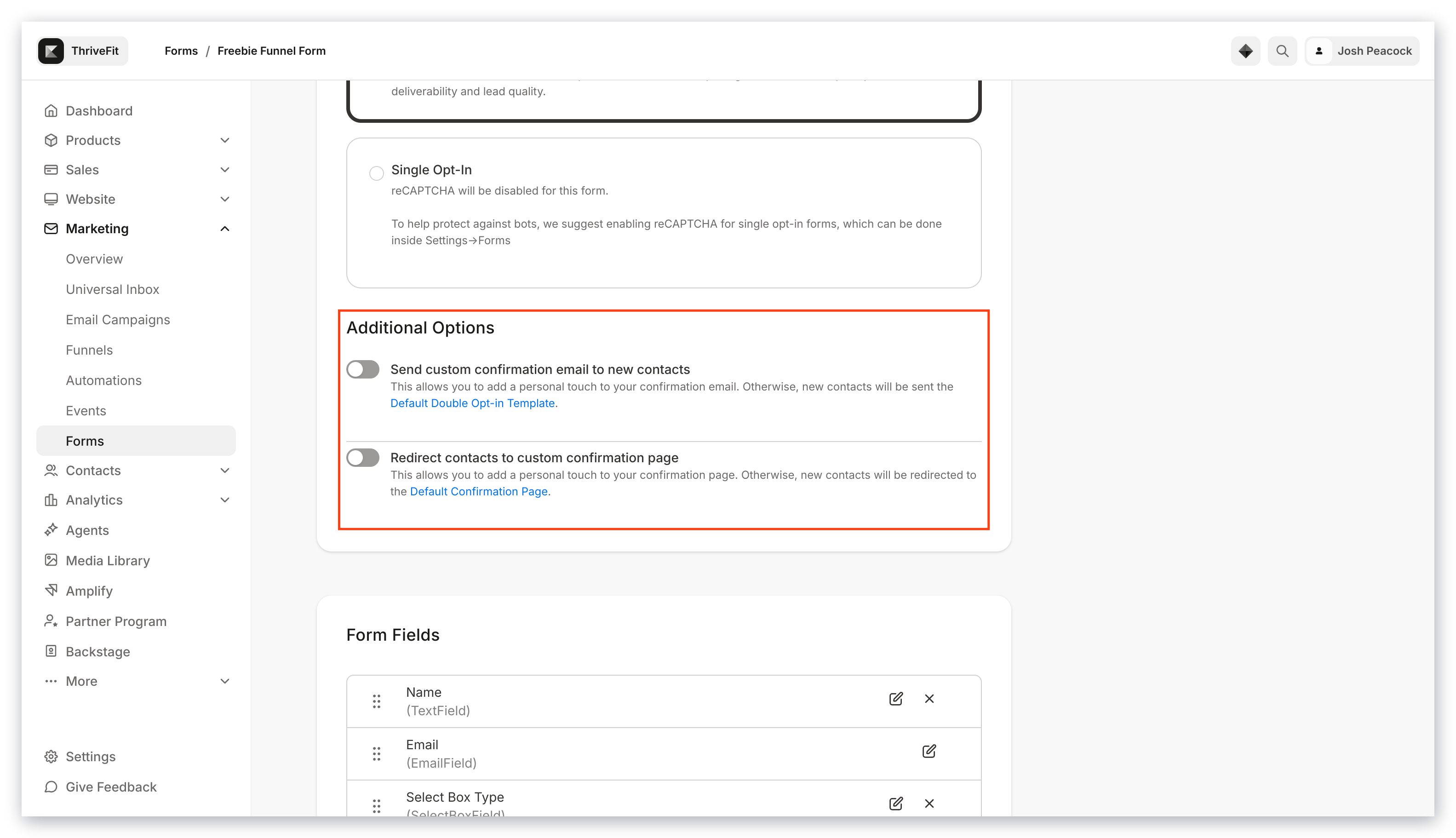The height and width of the screenshot is (838, 1456).
Task: Click the Website monitor icon
Action: pyautogui.click(x=51, y=199)
